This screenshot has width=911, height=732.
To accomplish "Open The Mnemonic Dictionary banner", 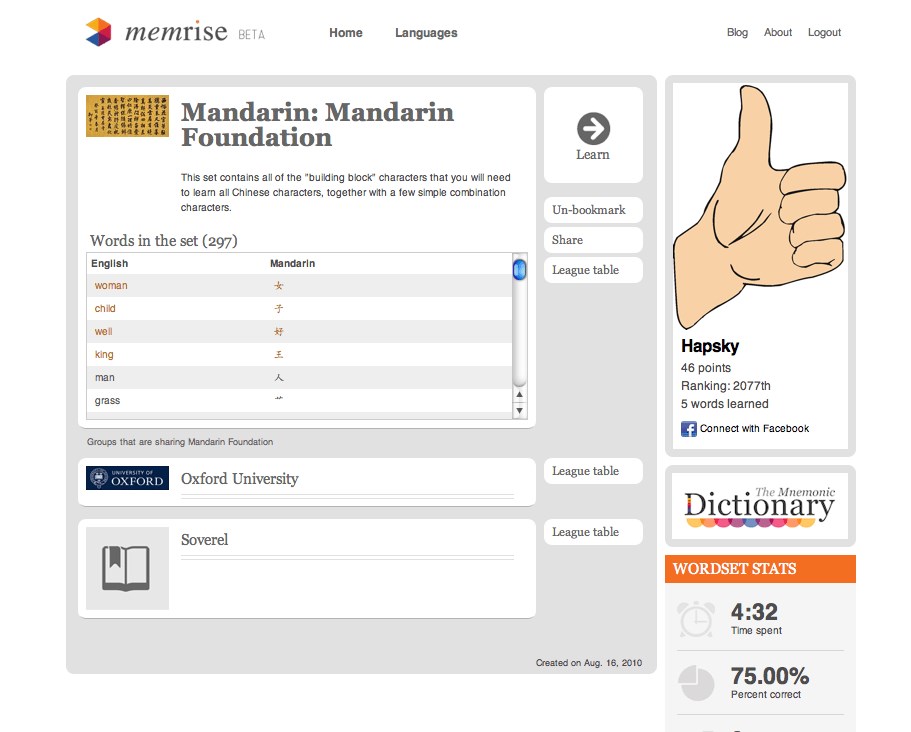I will [760, 506].
